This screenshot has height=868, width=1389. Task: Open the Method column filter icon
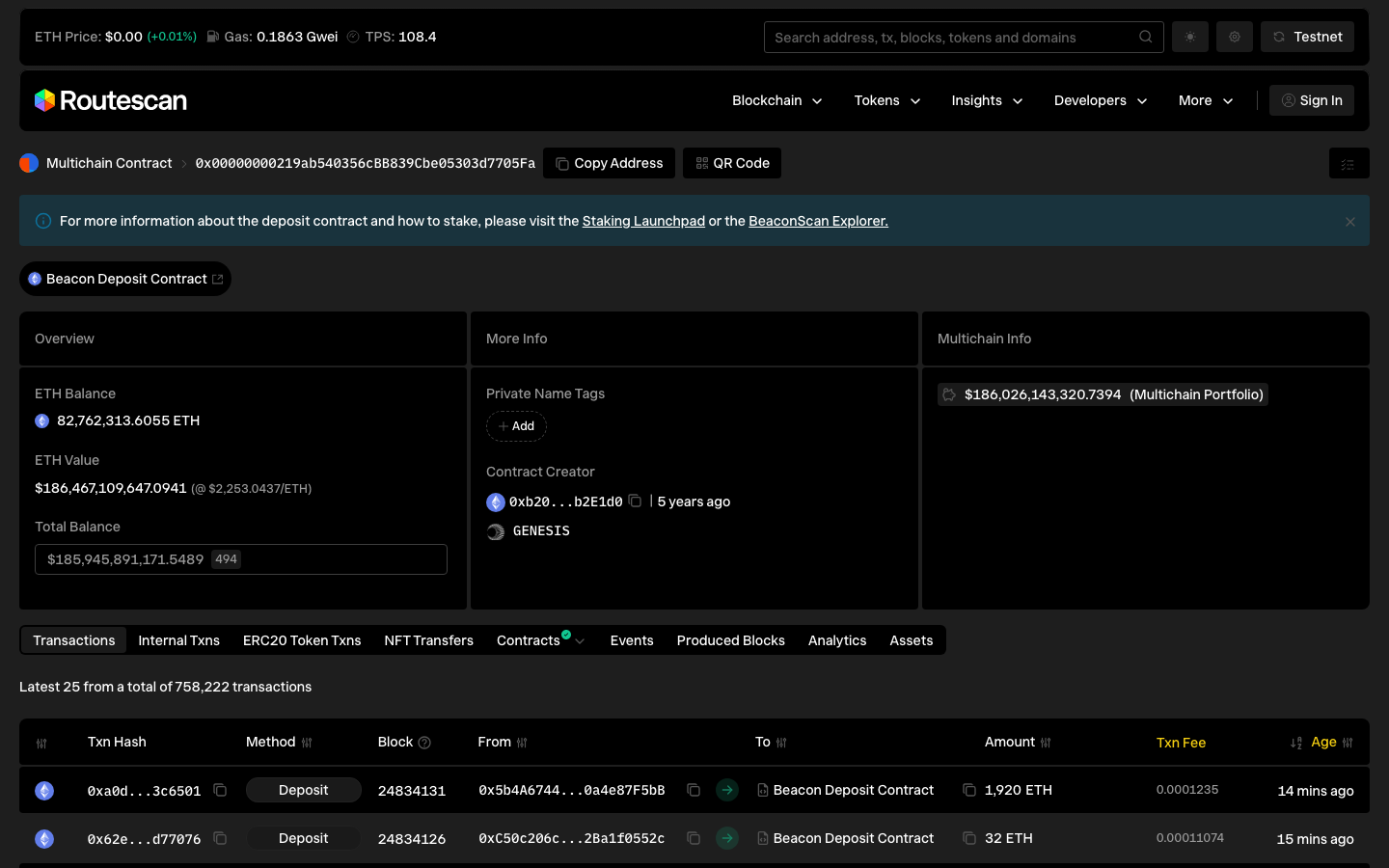pos(307,743)
